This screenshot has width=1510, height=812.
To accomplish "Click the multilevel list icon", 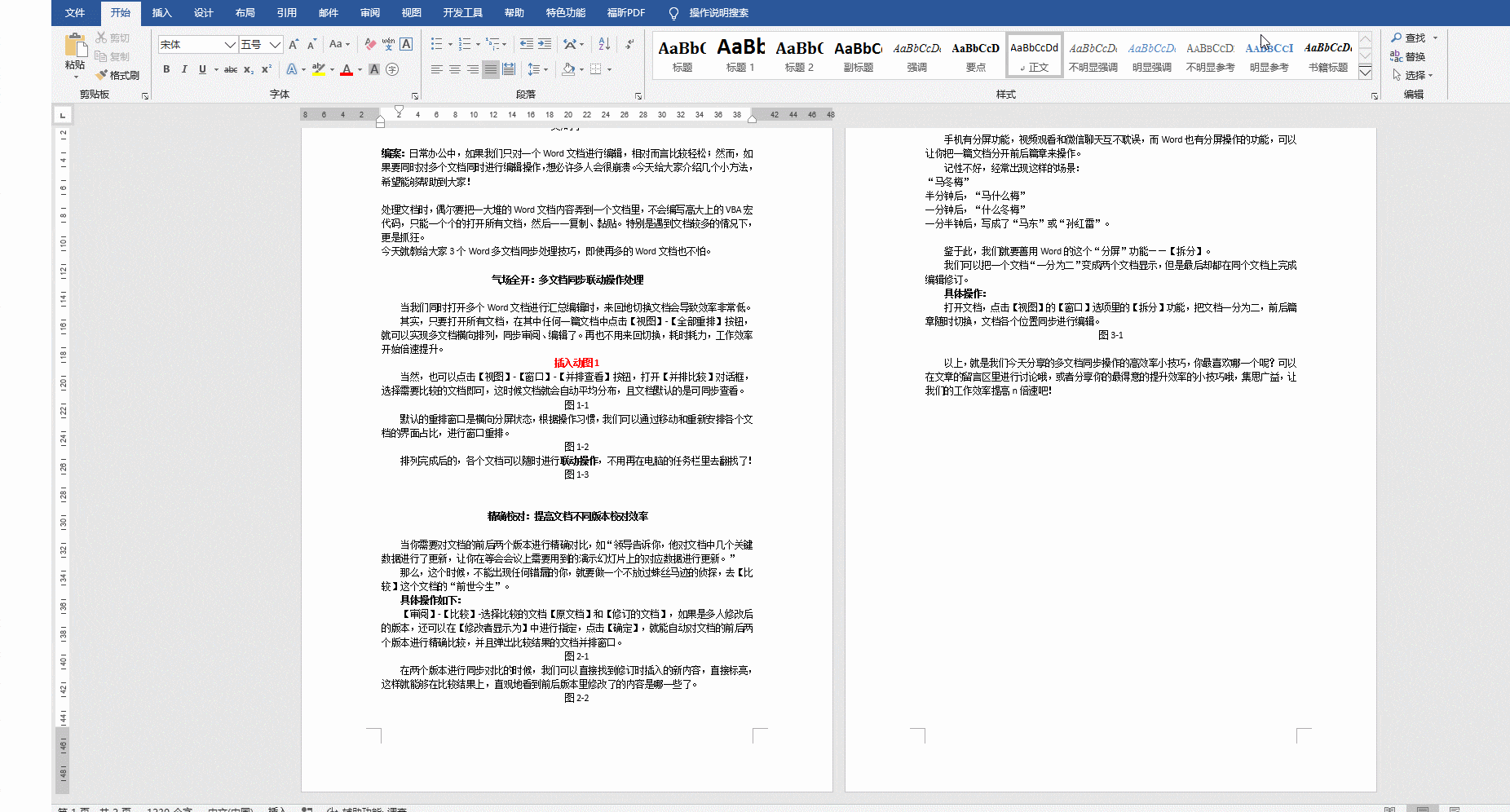I will [x=492, y=44].
